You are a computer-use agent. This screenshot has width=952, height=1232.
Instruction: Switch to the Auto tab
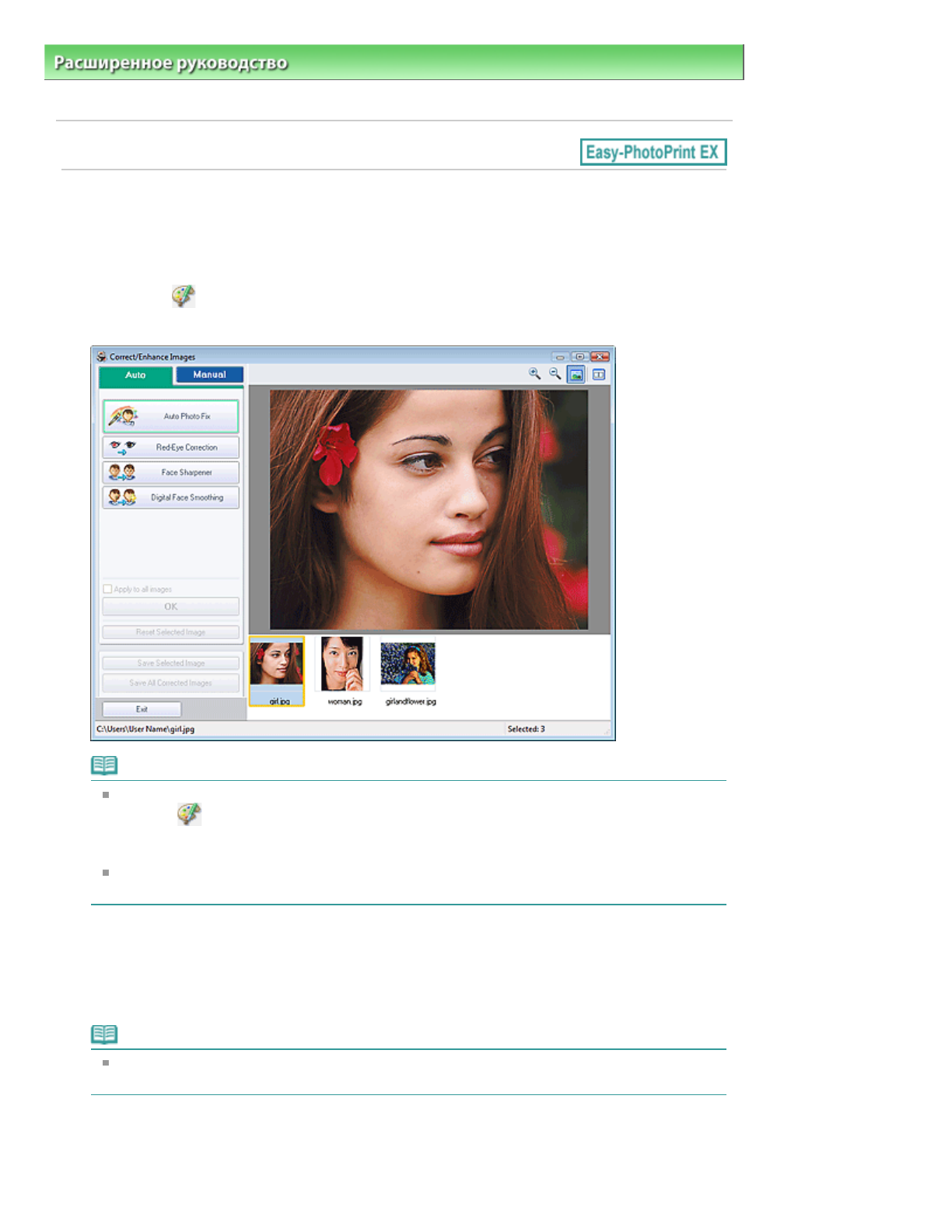pos(135,376)
